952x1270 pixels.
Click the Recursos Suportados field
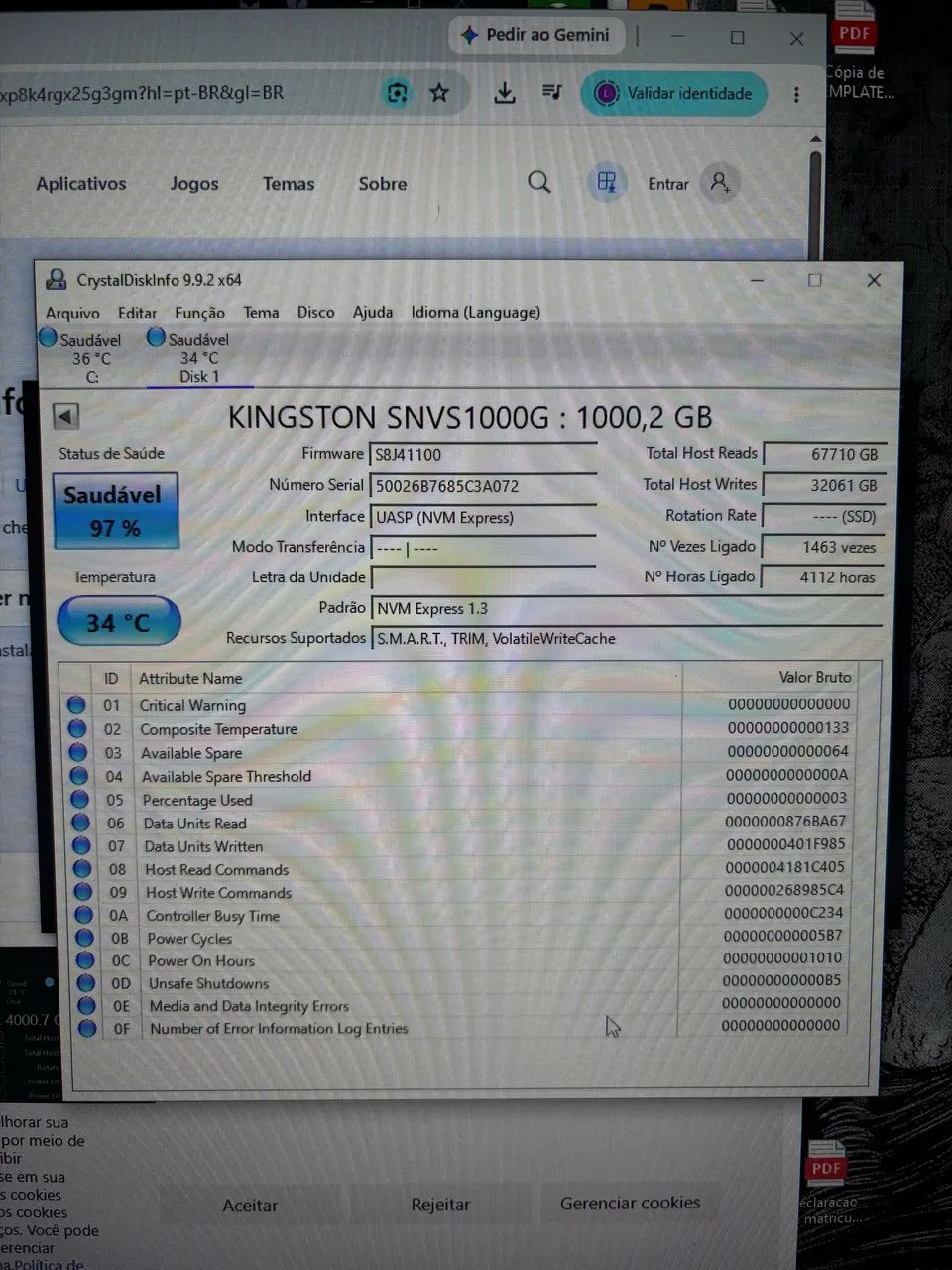click(627, 638)
